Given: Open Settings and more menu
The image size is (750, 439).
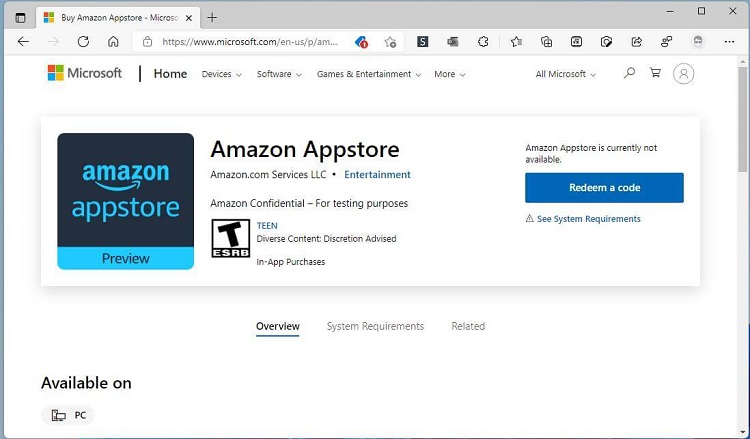Looking at the screenshot, I should point(729,42).
